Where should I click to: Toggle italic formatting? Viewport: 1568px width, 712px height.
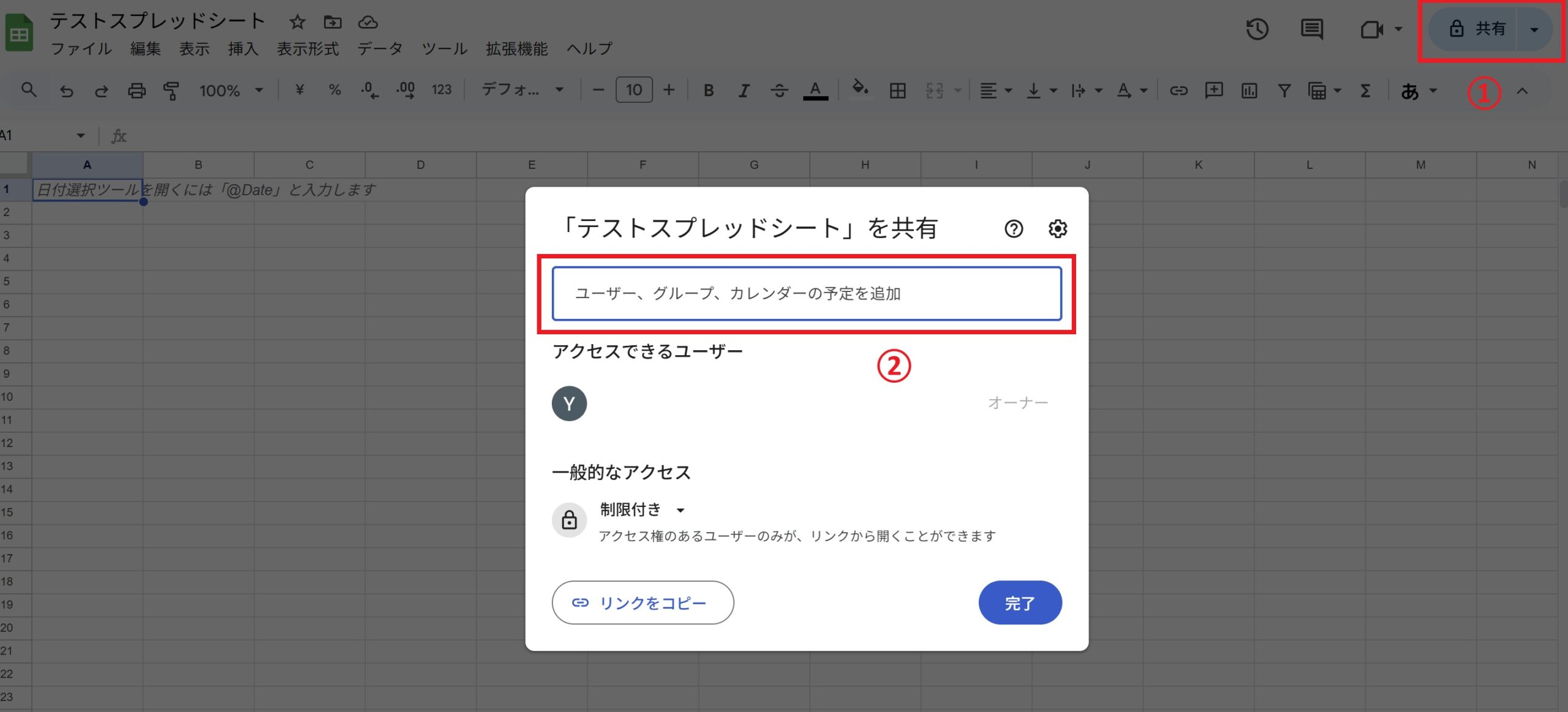tap(744, 91)
